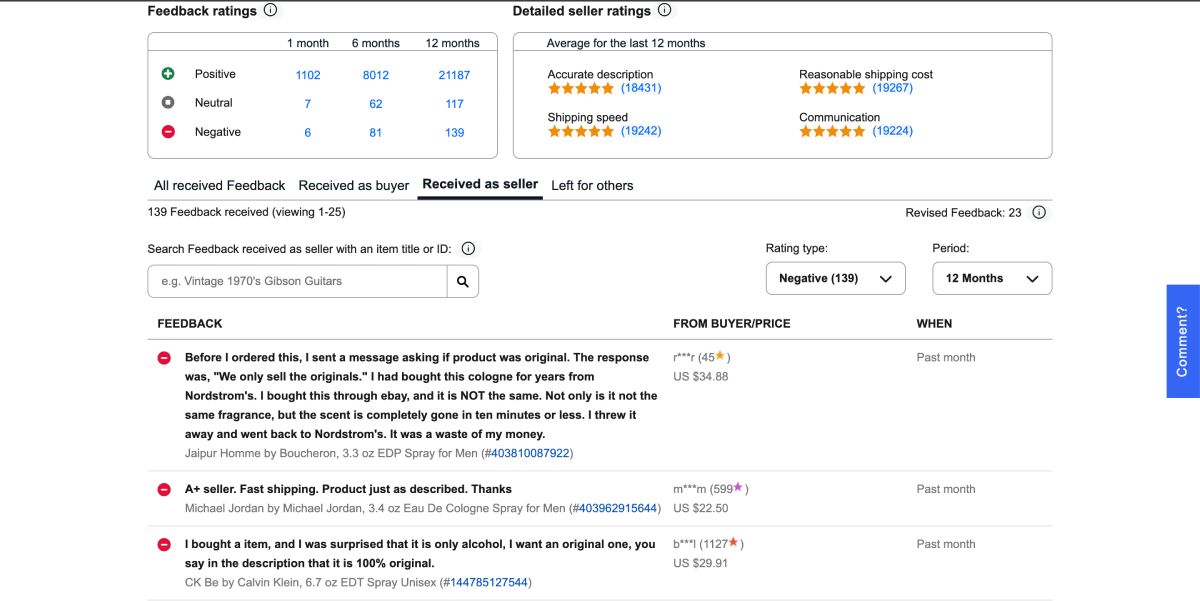Open the Revised Feedback info icon
This screenshot has width=1200, height=601.
click(1038, 212)
